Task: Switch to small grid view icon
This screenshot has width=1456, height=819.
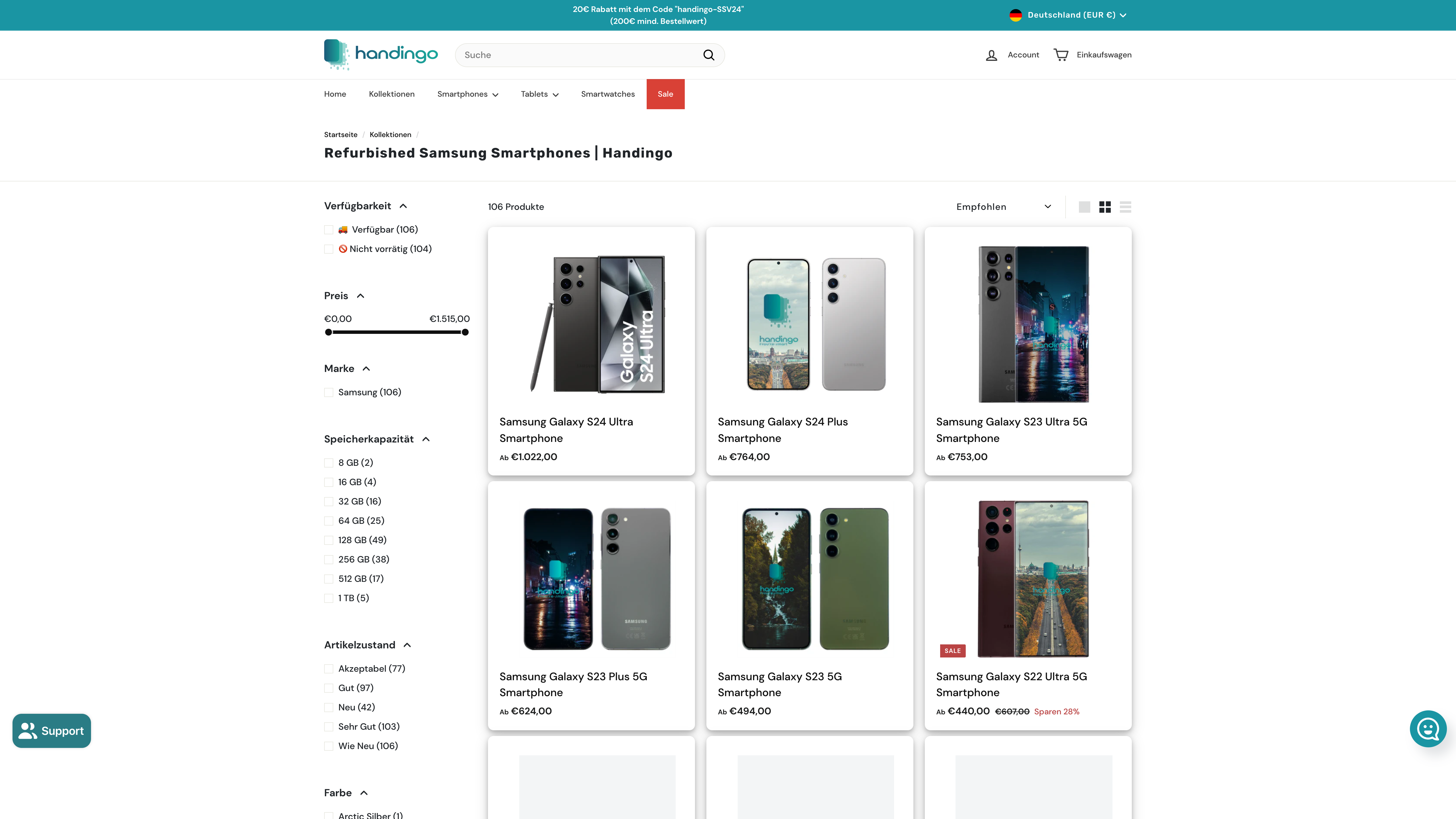Action: 1105,207
